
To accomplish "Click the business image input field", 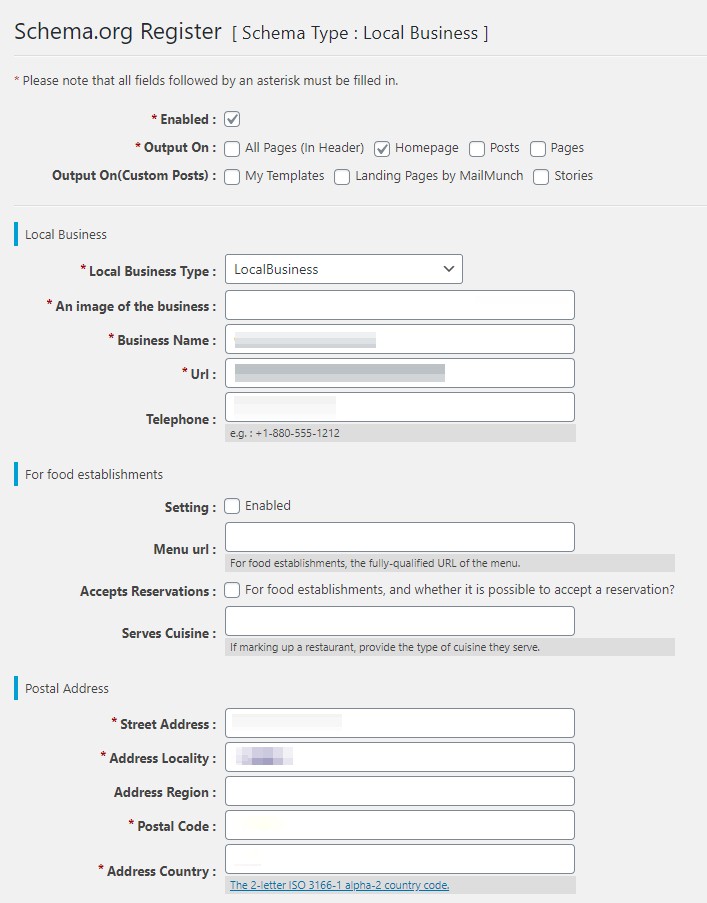I will [400, 305].
